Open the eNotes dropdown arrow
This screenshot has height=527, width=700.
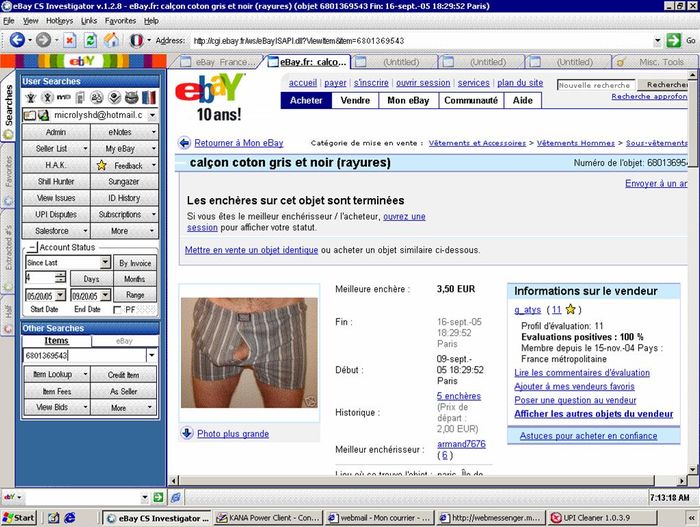pyautogui.click(x=154, y=132)
